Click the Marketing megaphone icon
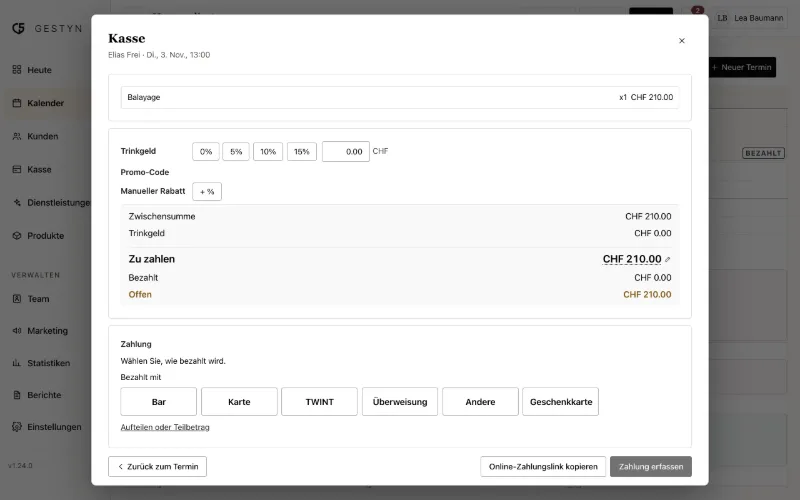 point(17,331)
